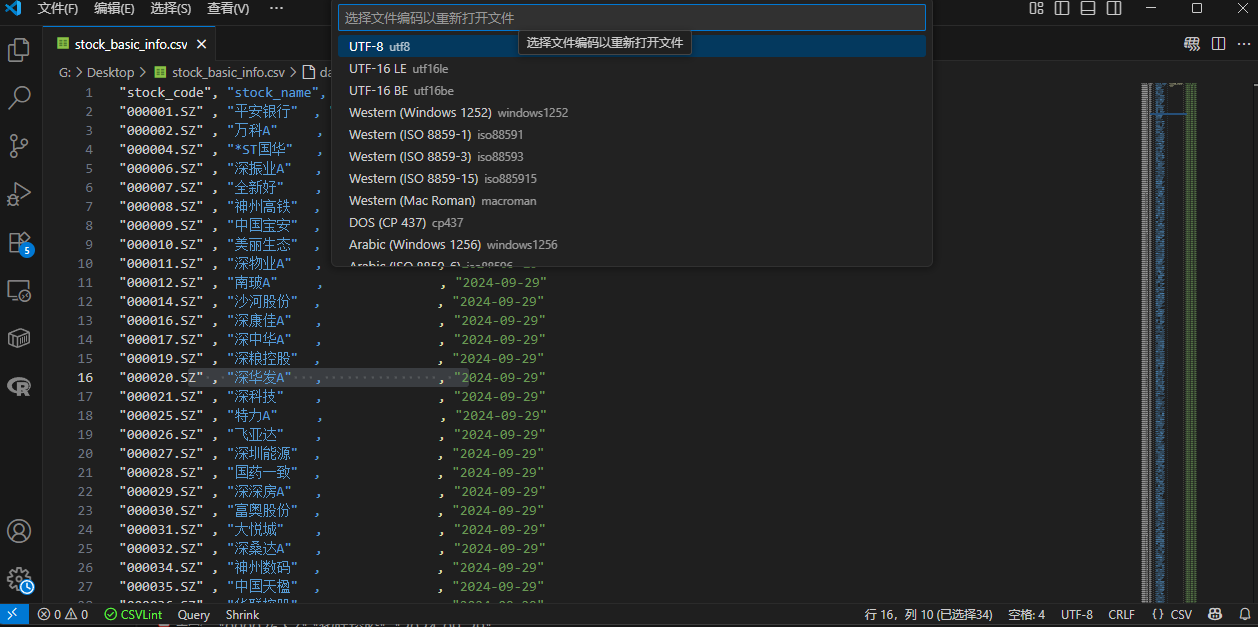The image size is (1258, 627).
Task: Open the 文件(F) menu
Action: [58, 8]
